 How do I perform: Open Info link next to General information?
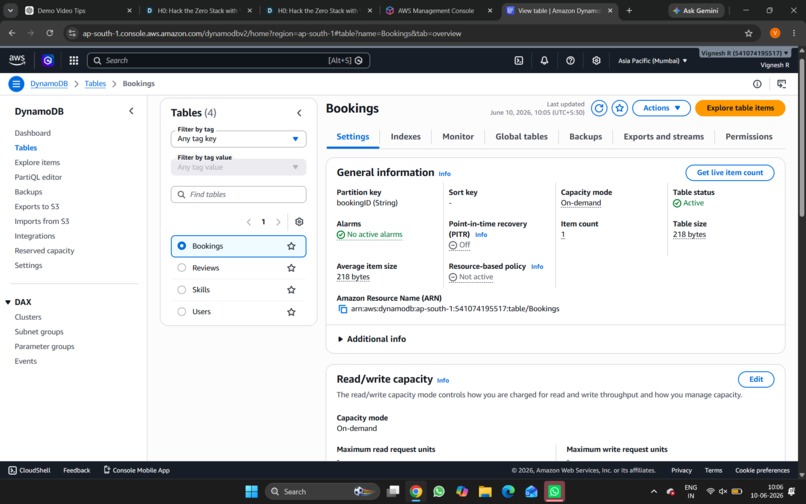[x=445, y=174]
